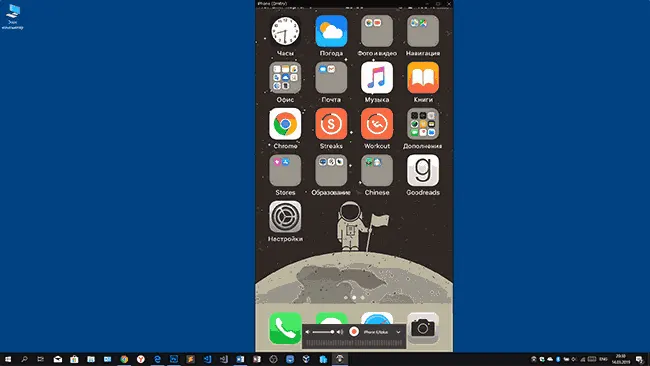This screenshot has height=366, width=650.
Task: Launch the Books (Книги) app
Action: 423,78
